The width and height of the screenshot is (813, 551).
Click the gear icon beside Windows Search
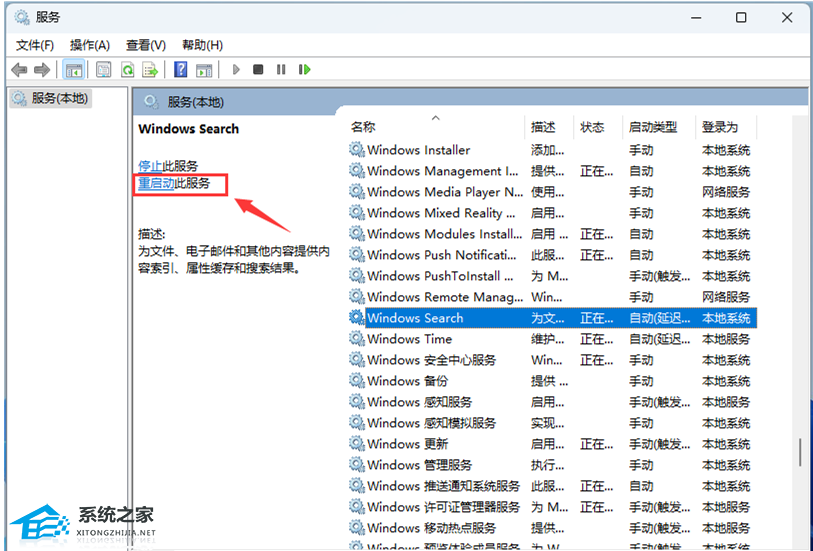357,317
